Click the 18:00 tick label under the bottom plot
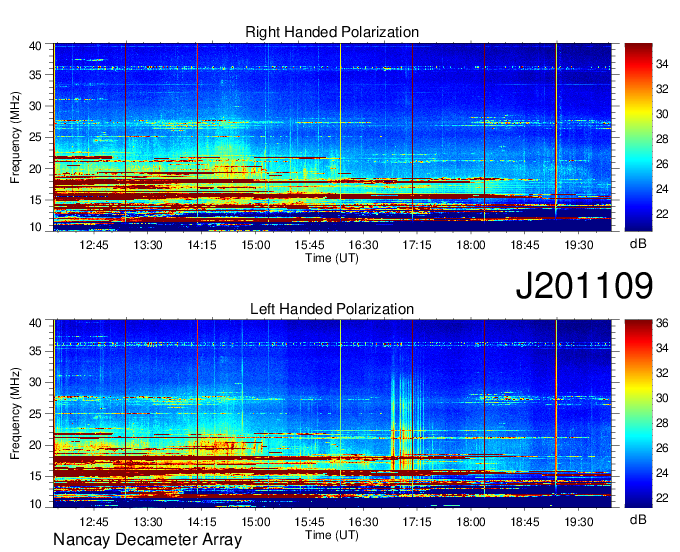Image resolution: width=680 pixels, height=552 pixels. tap(471, 522)
